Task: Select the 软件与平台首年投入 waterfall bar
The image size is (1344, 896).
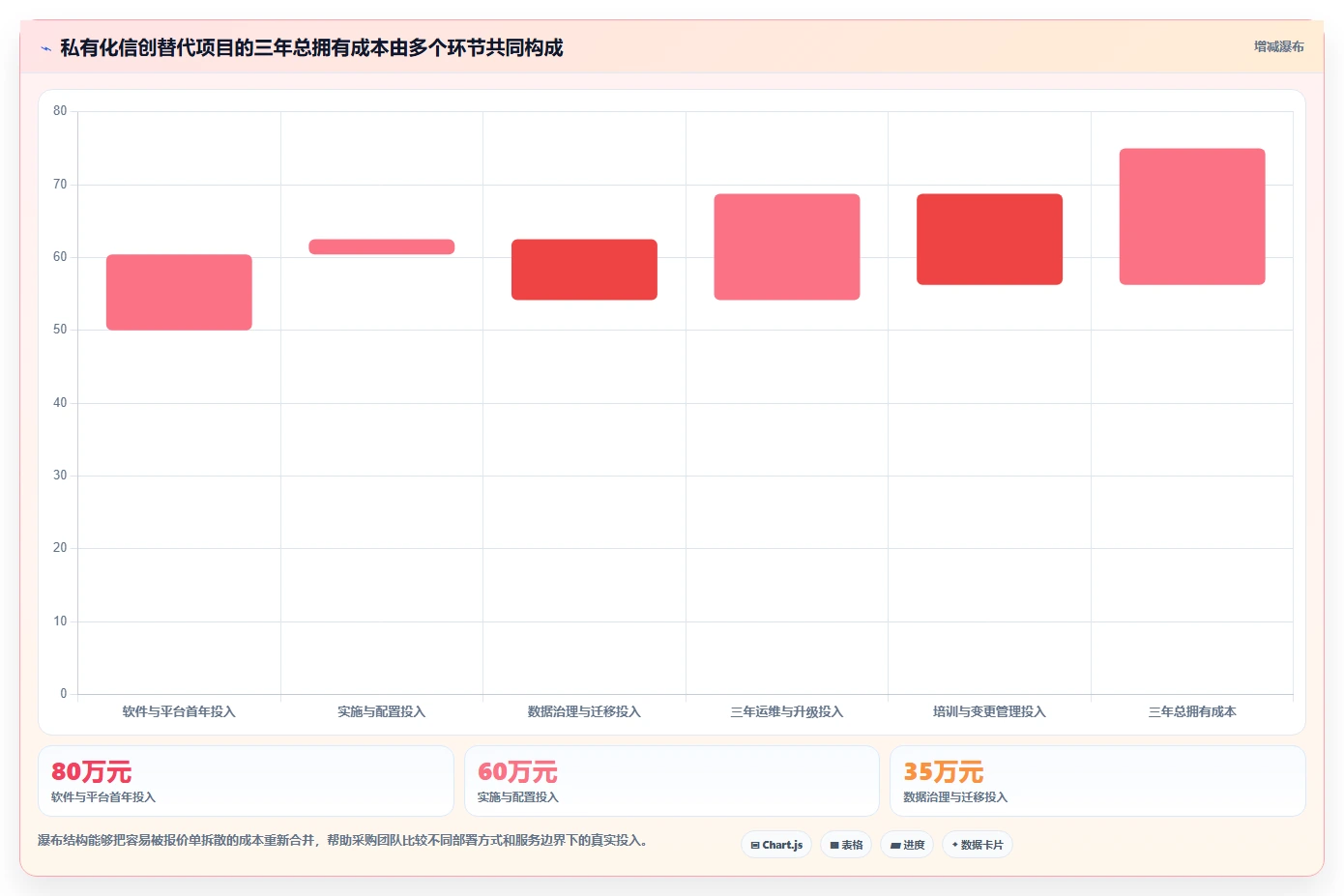Action: pos(179,292)
